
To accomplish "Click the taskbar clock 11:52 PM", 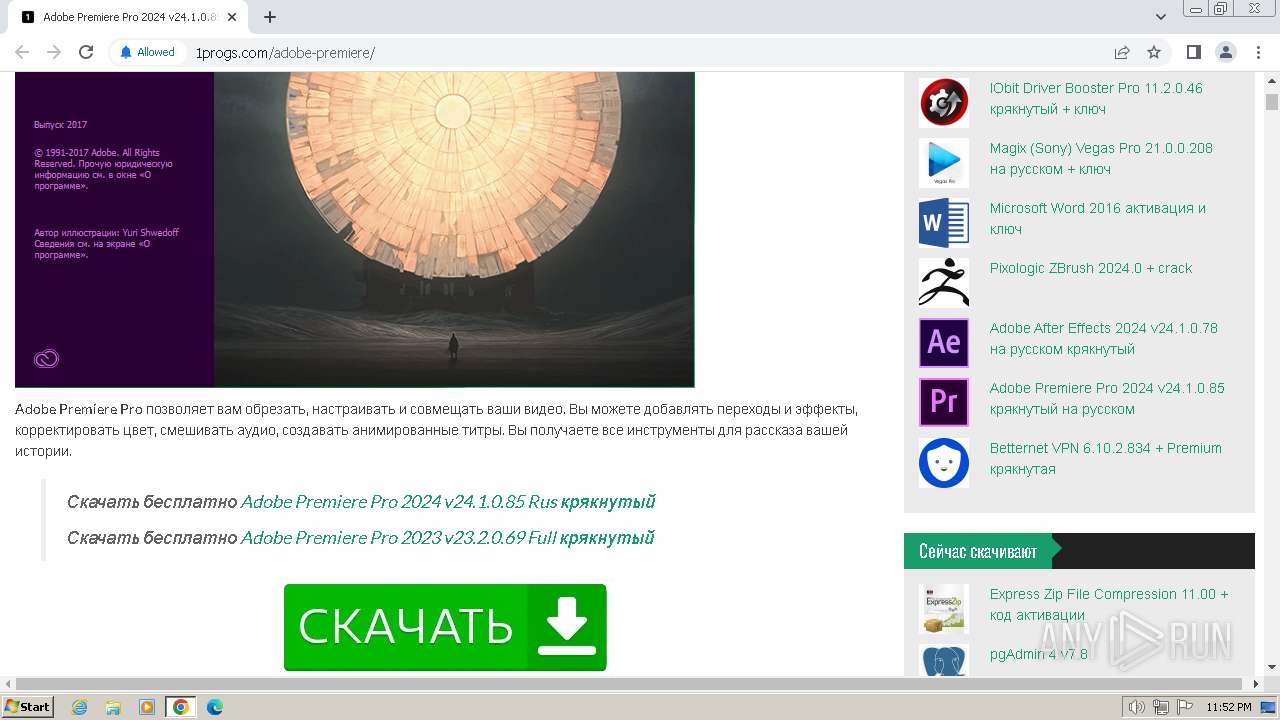I will click(1229, 707).
